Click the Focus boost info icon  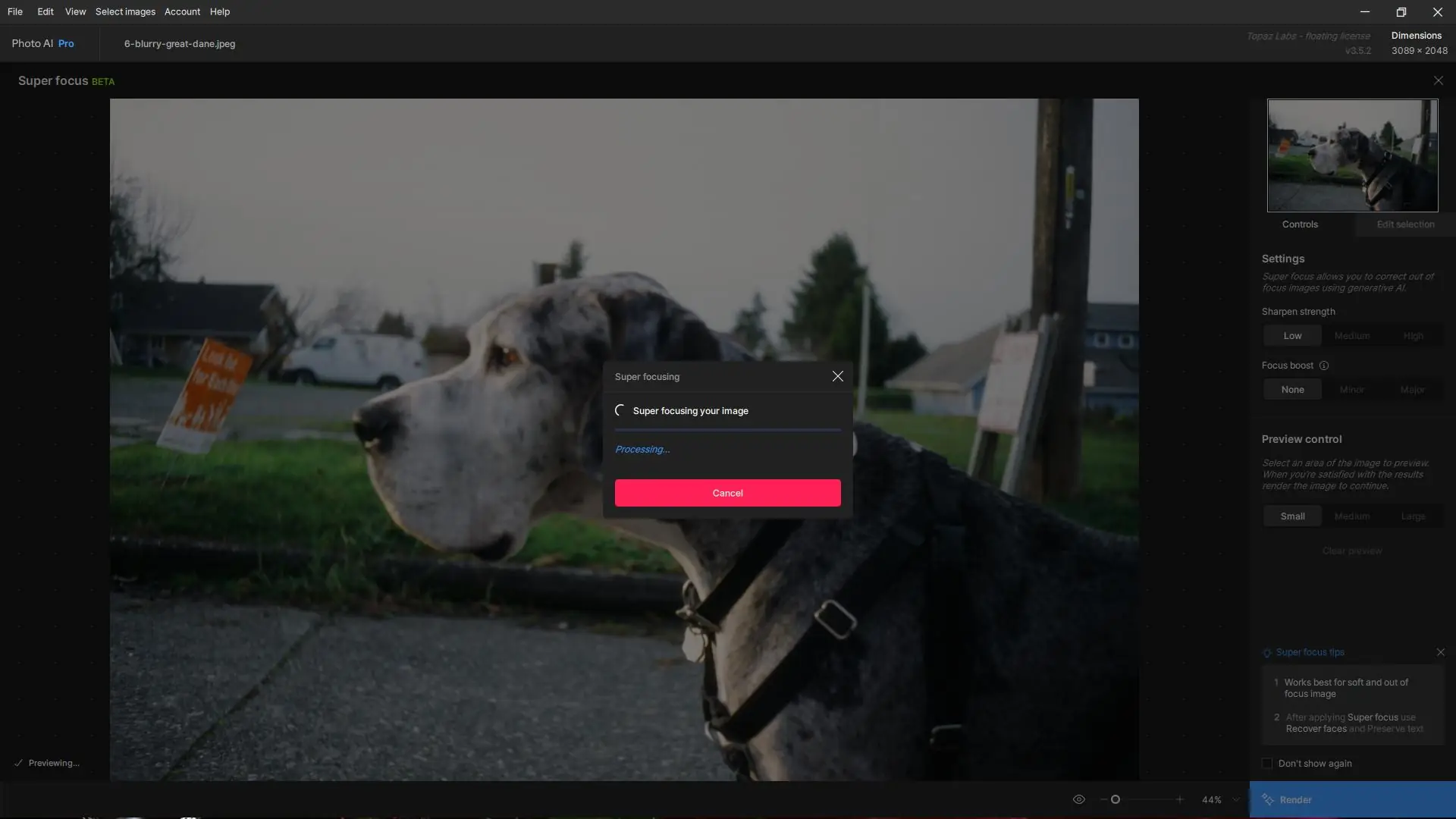tap(1324, 366)
